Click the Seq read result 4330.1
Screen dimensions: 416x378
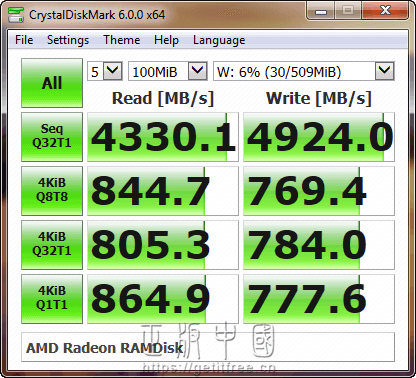[163, 137]
